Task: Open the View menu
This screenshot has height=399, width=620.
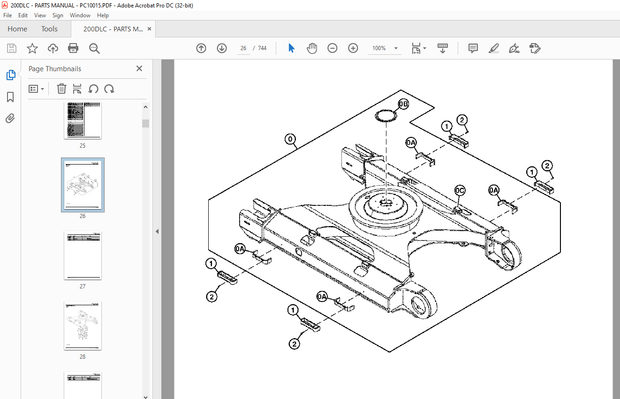Action: click(x=40, y=15)
